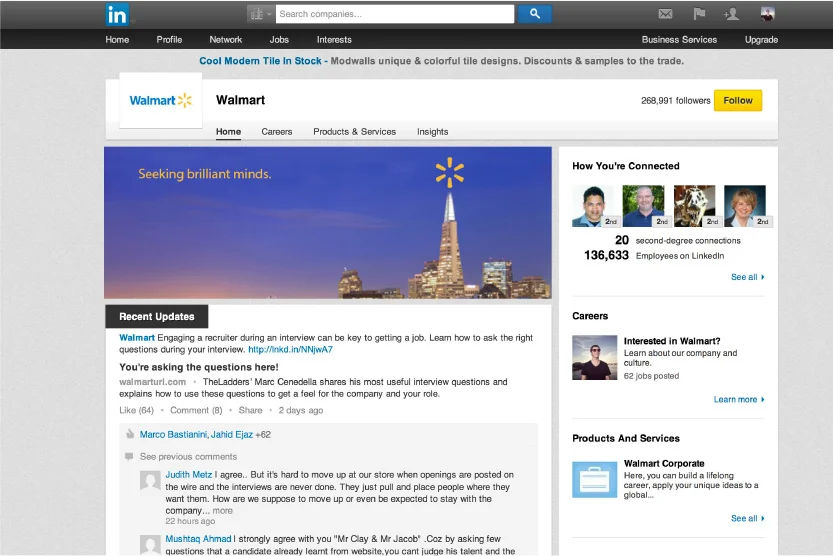Open fourth connection photo of blonde woman
The width and height of the screenshot is (833, 556).
pos(745,206)
